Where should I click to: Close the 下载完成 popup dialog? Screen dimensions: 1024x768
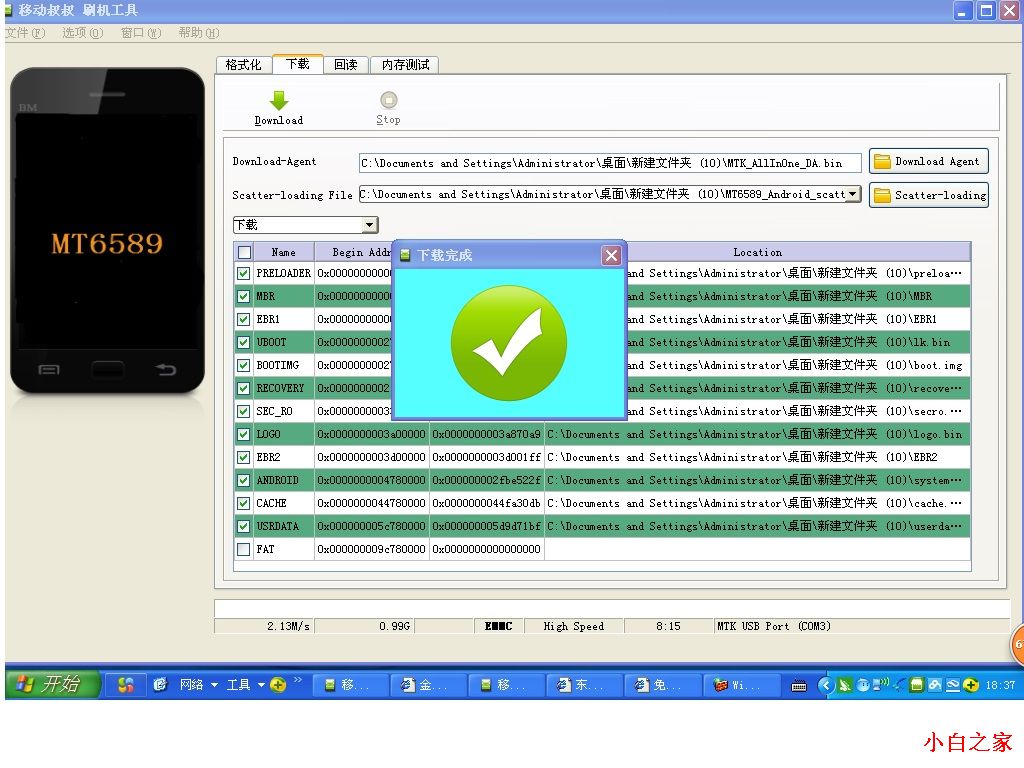point(611,255)
